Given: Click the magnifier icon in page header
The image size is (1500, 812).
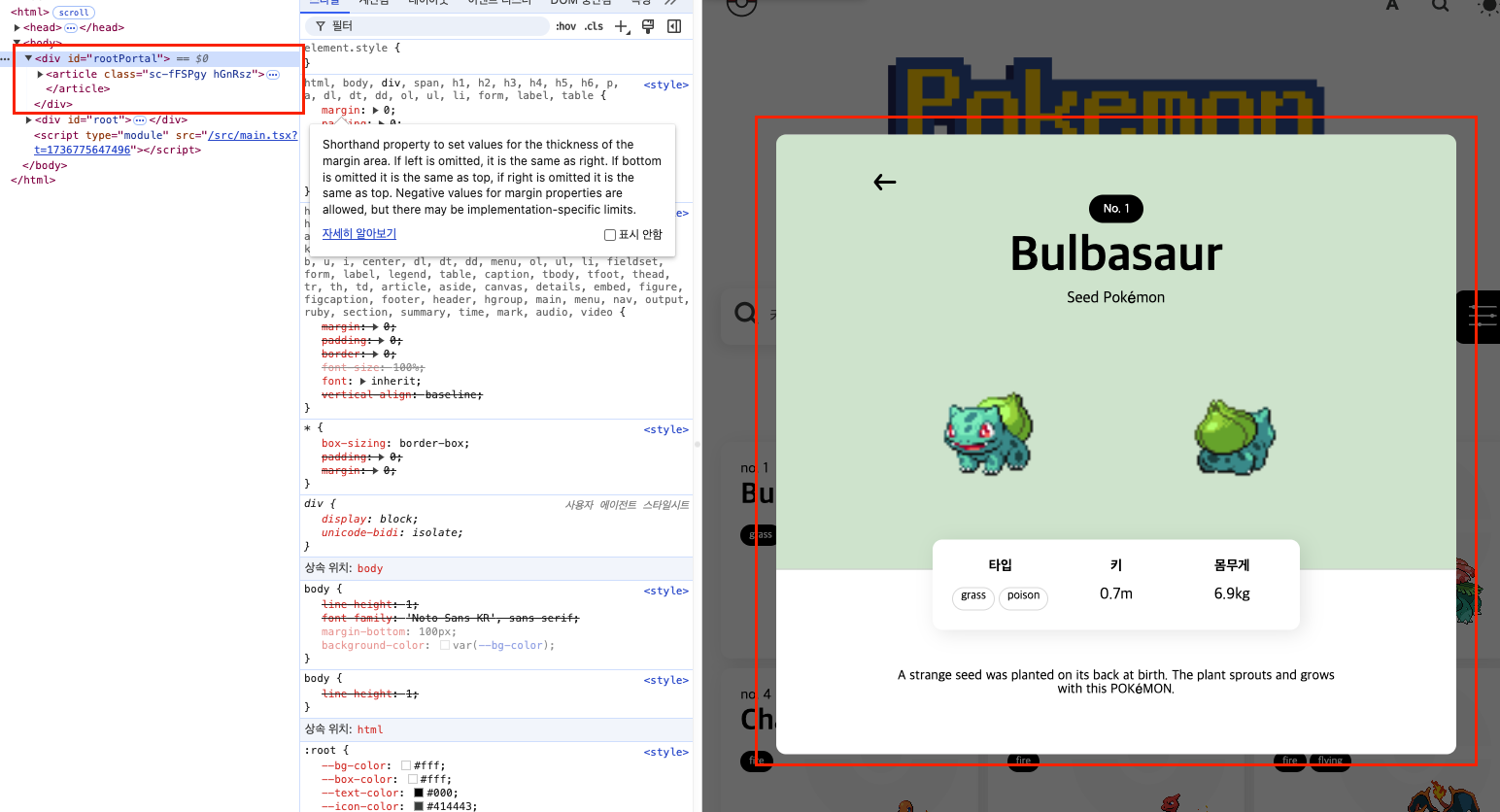Looking at the screenshot, I should pos(1441,5).
